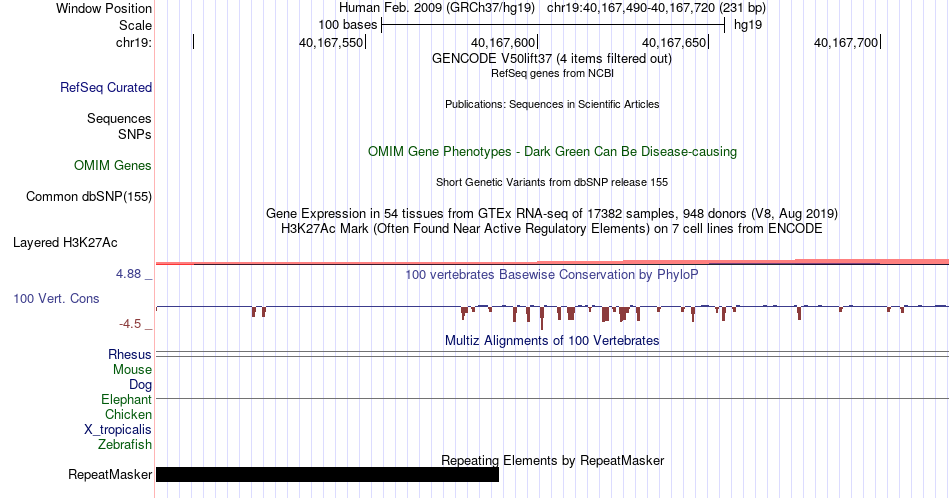Click the pink H3K27Ac signal band
950x498 pixels.
coord(552,262)
